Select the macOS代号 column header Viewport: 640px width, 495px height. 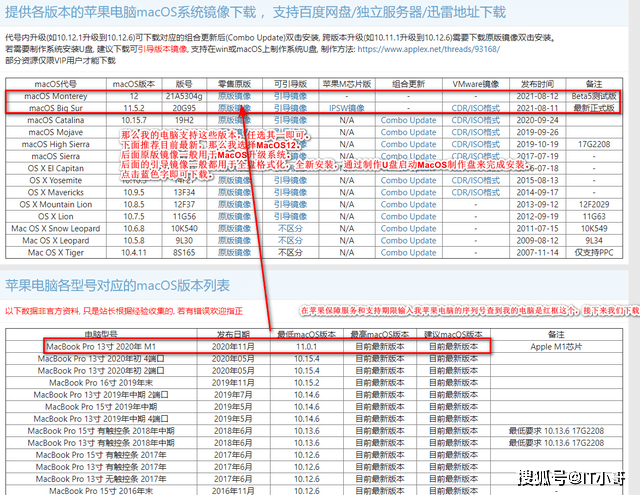point(56,84)
